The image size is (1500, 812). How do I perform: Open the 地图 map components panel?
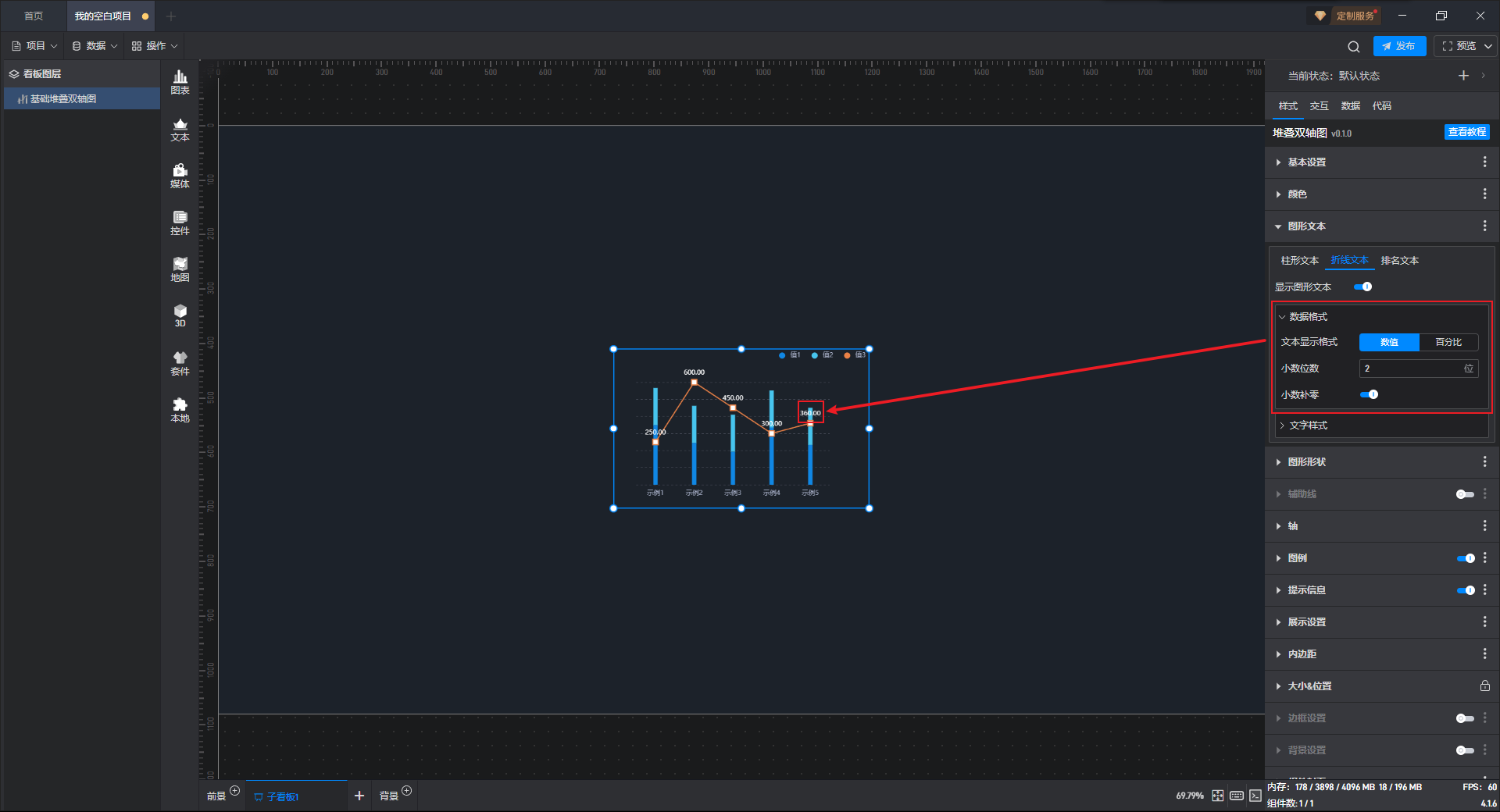tap(180, 269)
